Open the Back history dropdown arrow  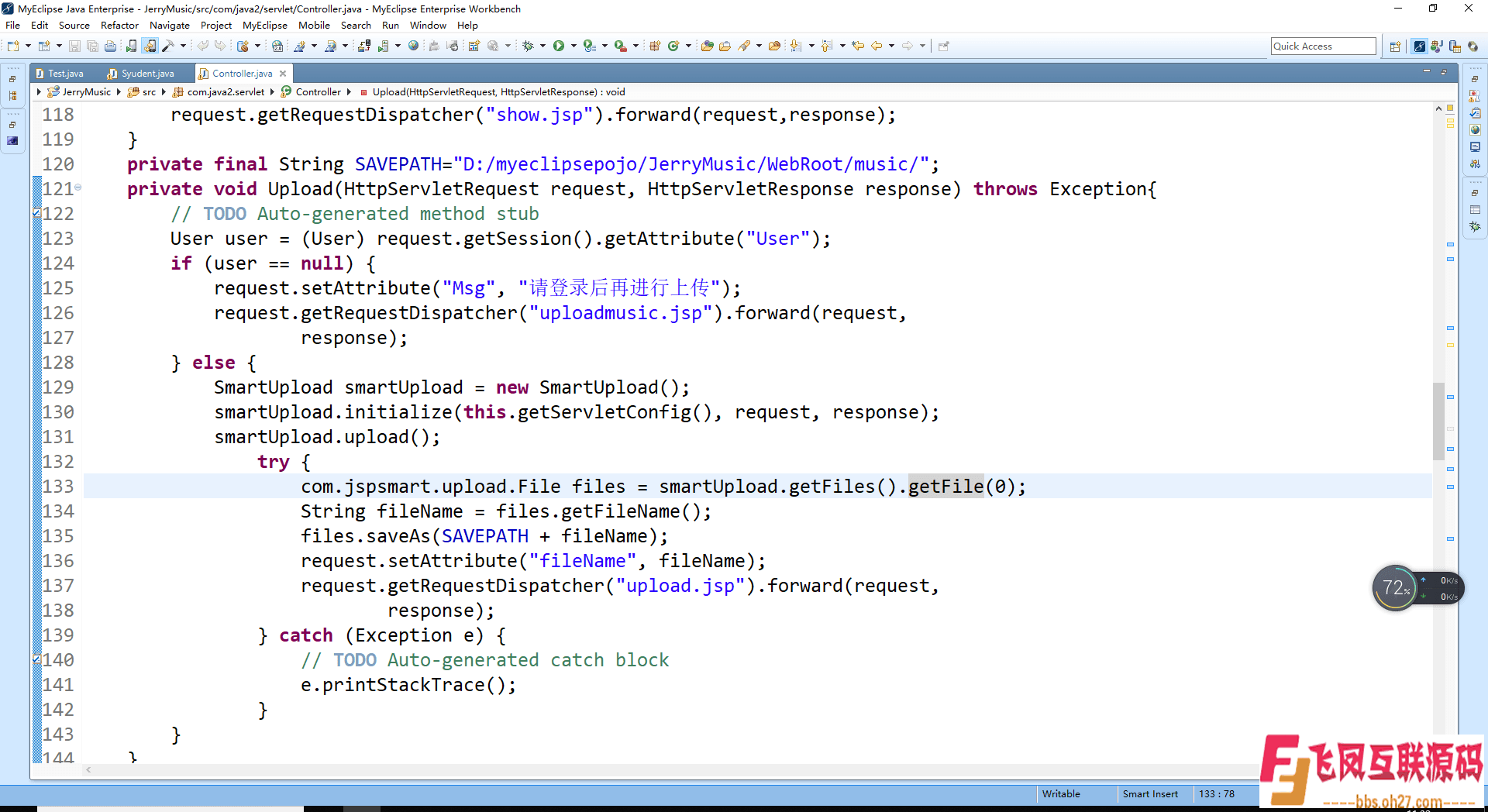coord(891,46)
